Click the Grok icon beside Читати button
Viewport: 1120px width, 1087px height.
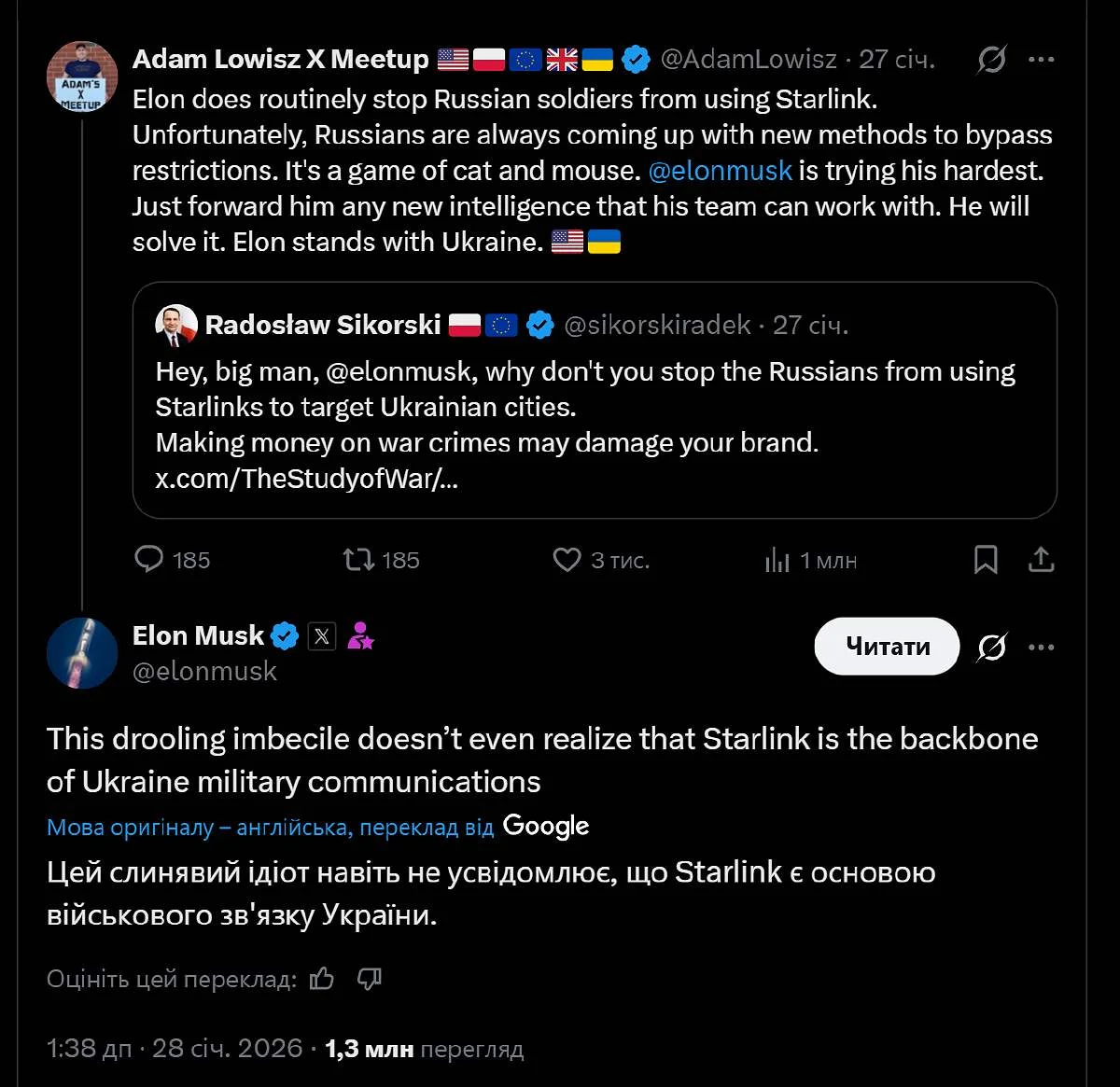991,646
